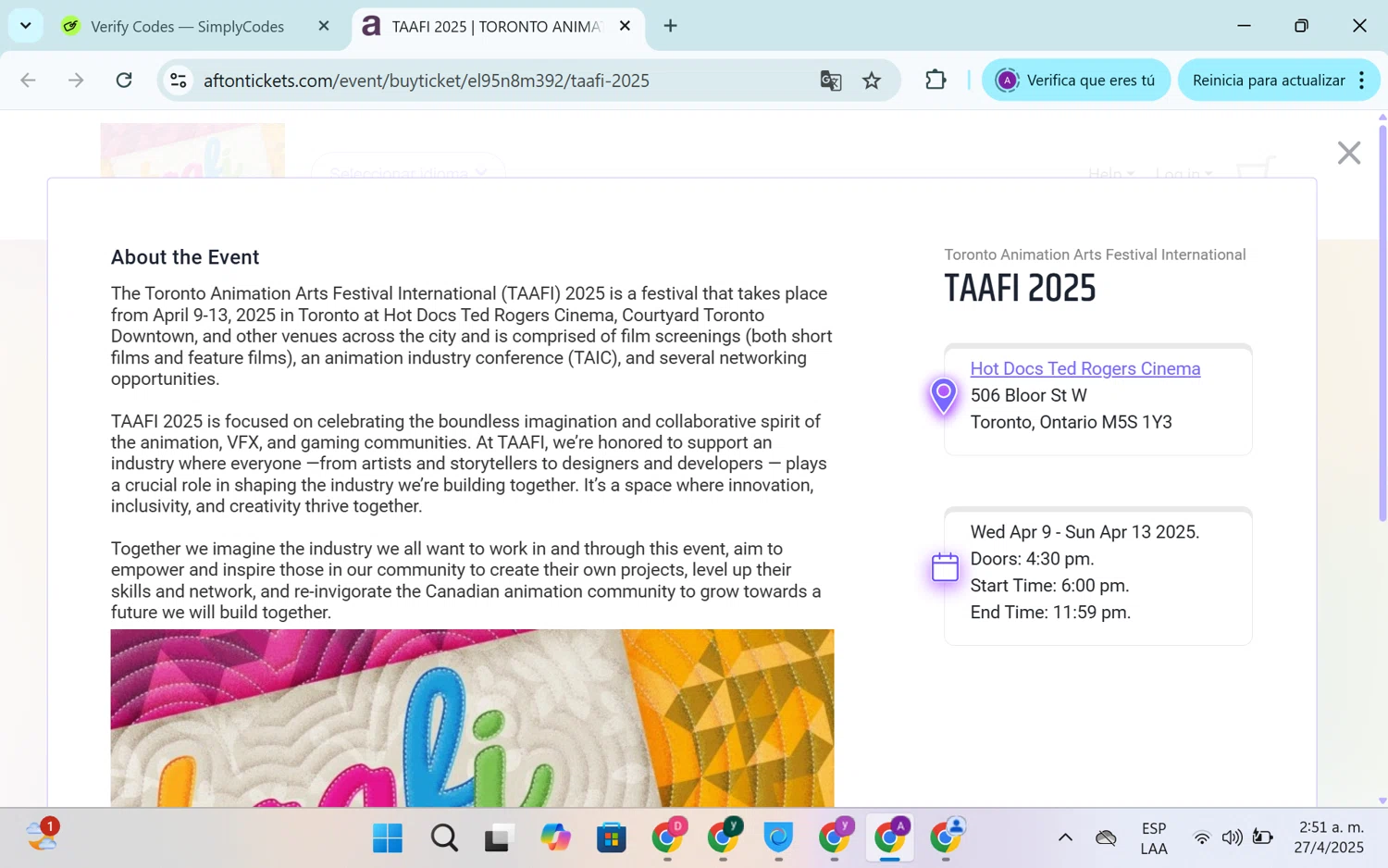Click Wed Apr 9 - Sun Apr 13 2025 text
The height and width of the screenshot is (868, 1388).
(x=1084, y=532)
